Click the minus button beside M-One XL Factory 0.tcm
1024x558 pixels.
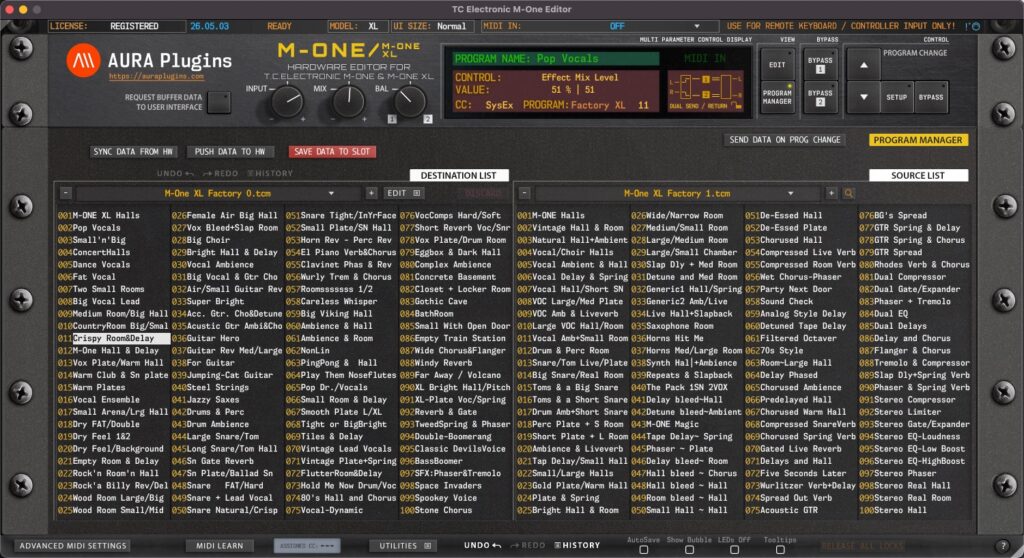[66, 193]
